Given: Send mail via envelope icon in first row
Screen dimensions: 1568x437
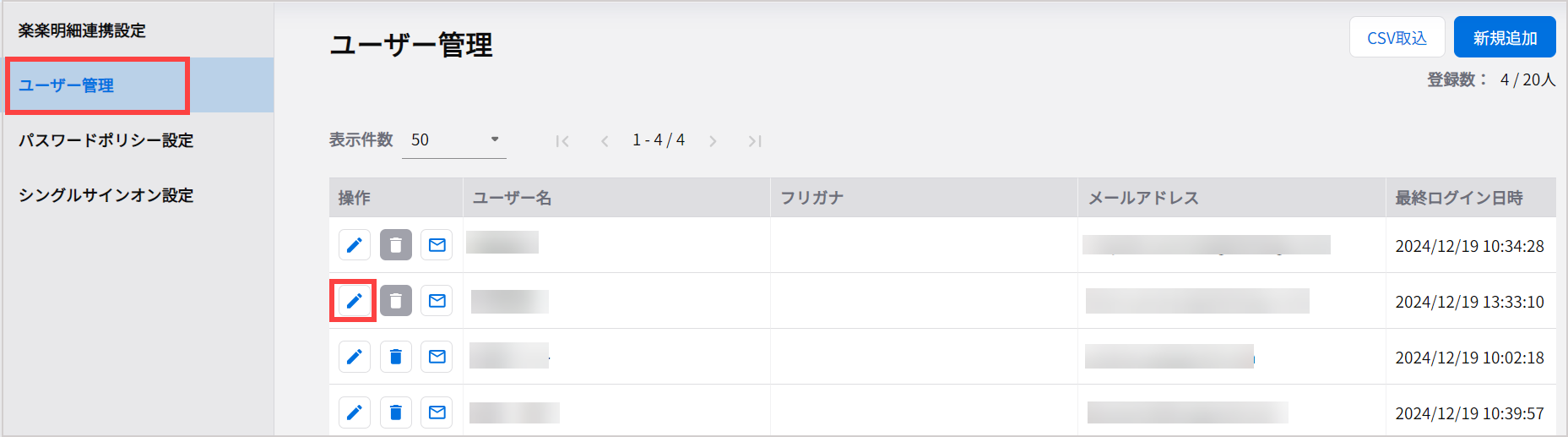Looking at the screenshot, I should tap(437, 245).
